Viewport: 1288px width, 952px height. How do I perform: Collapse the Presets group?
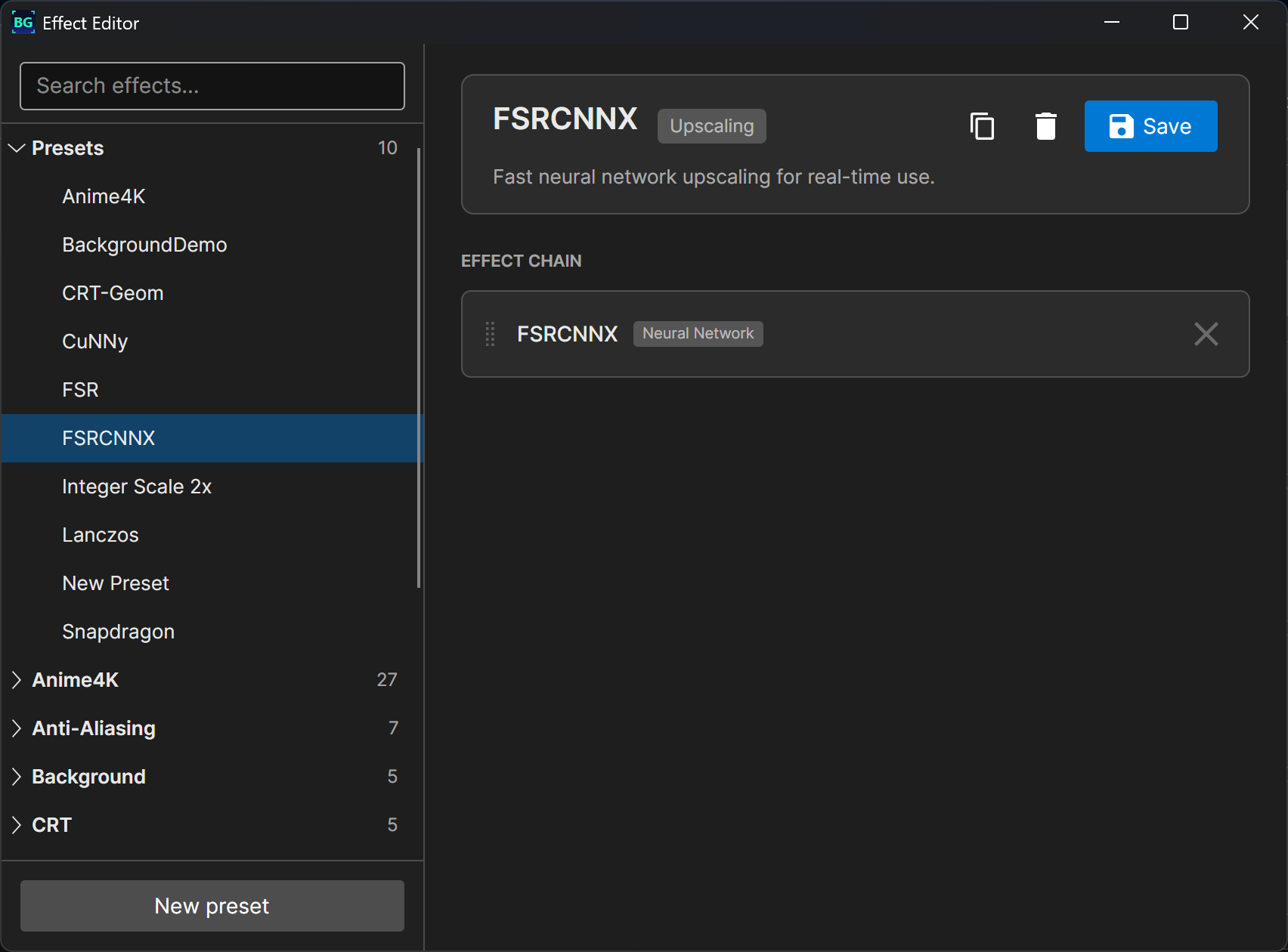pos(17,148)
